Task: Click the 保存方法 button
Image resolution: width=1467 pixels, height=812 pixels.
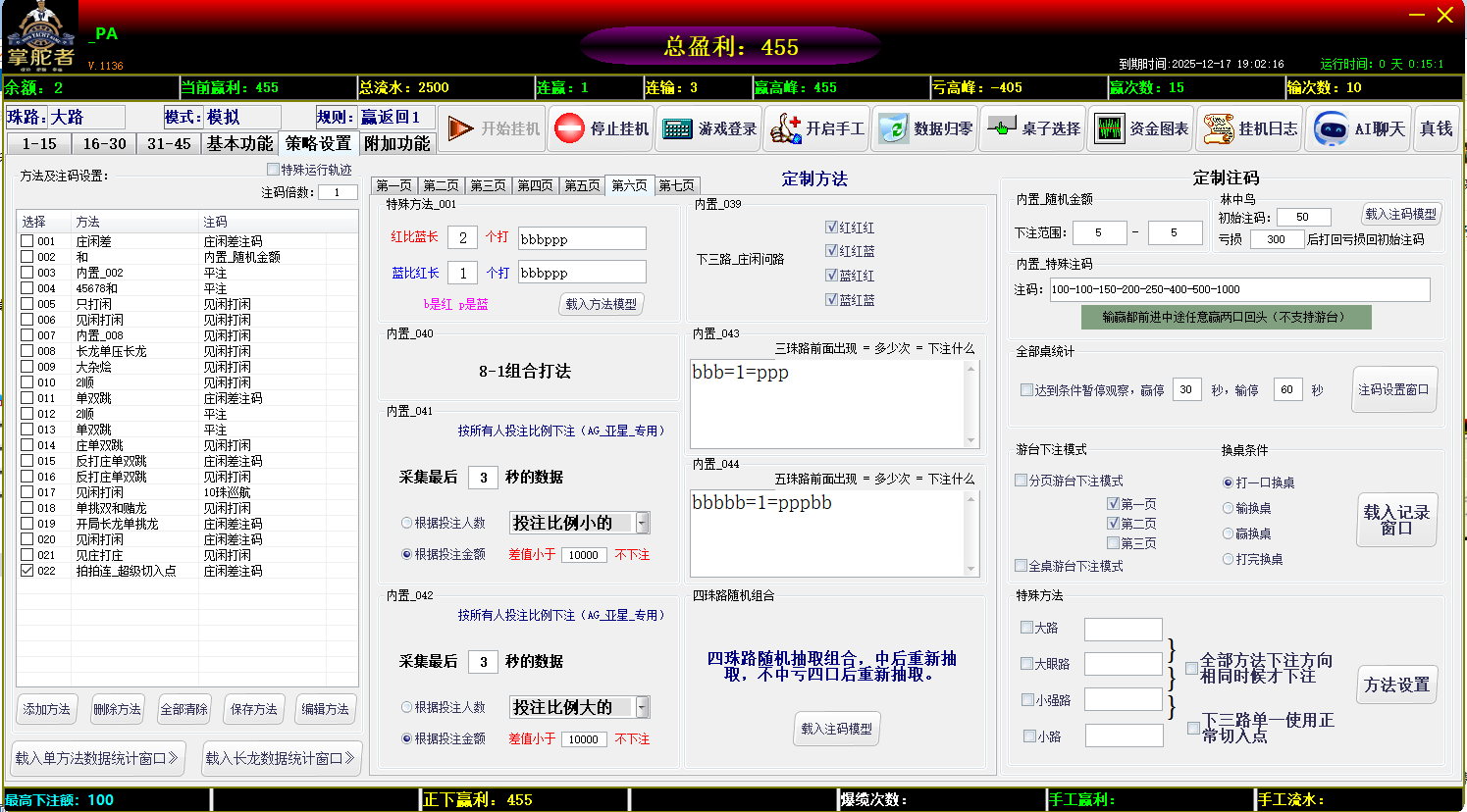Action: [254, 709]
